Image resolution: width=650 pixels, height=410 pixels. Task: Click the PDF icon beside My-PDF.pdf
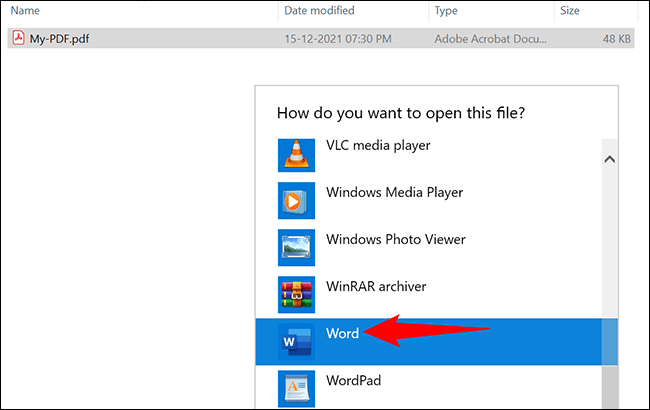pos(18,38)
